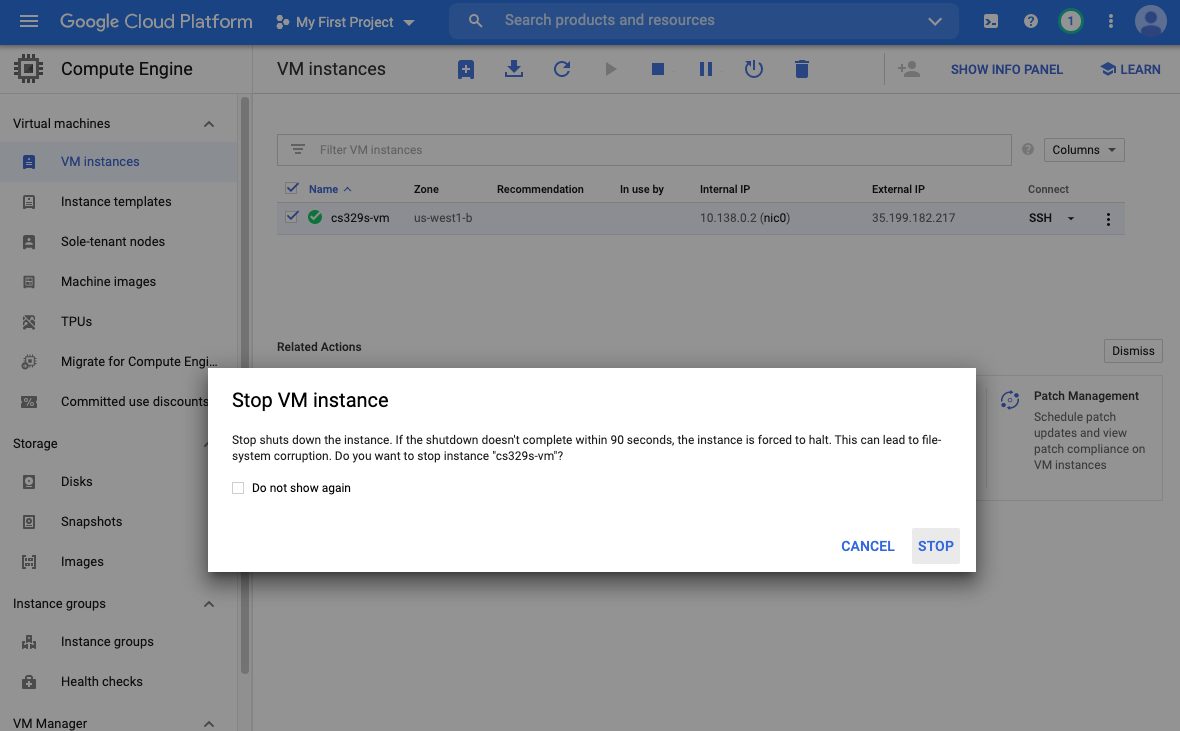Open three-dot menu for cs329s-vm row
The width and height of the screenshot is (1180, 731).
[x=1108, y=219]
